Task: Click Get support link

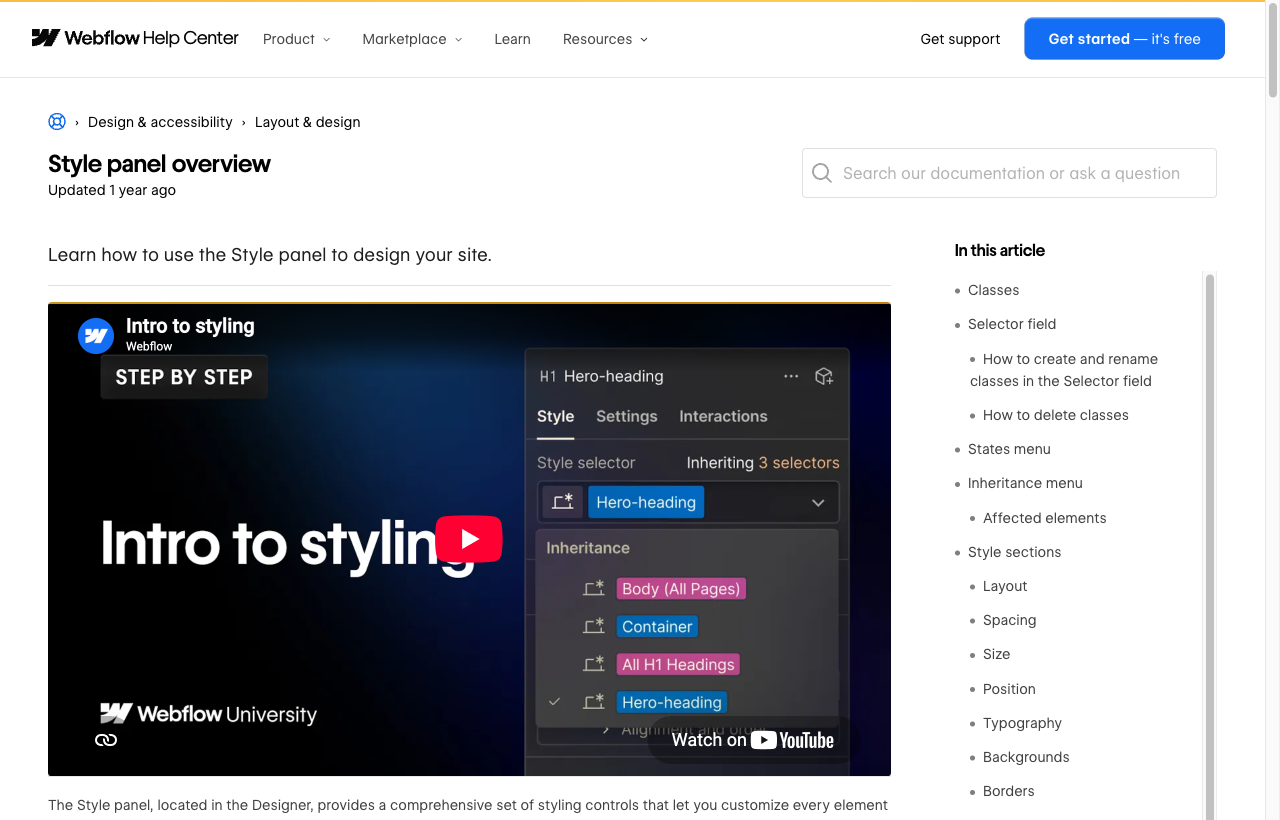Action: [960, 39]
